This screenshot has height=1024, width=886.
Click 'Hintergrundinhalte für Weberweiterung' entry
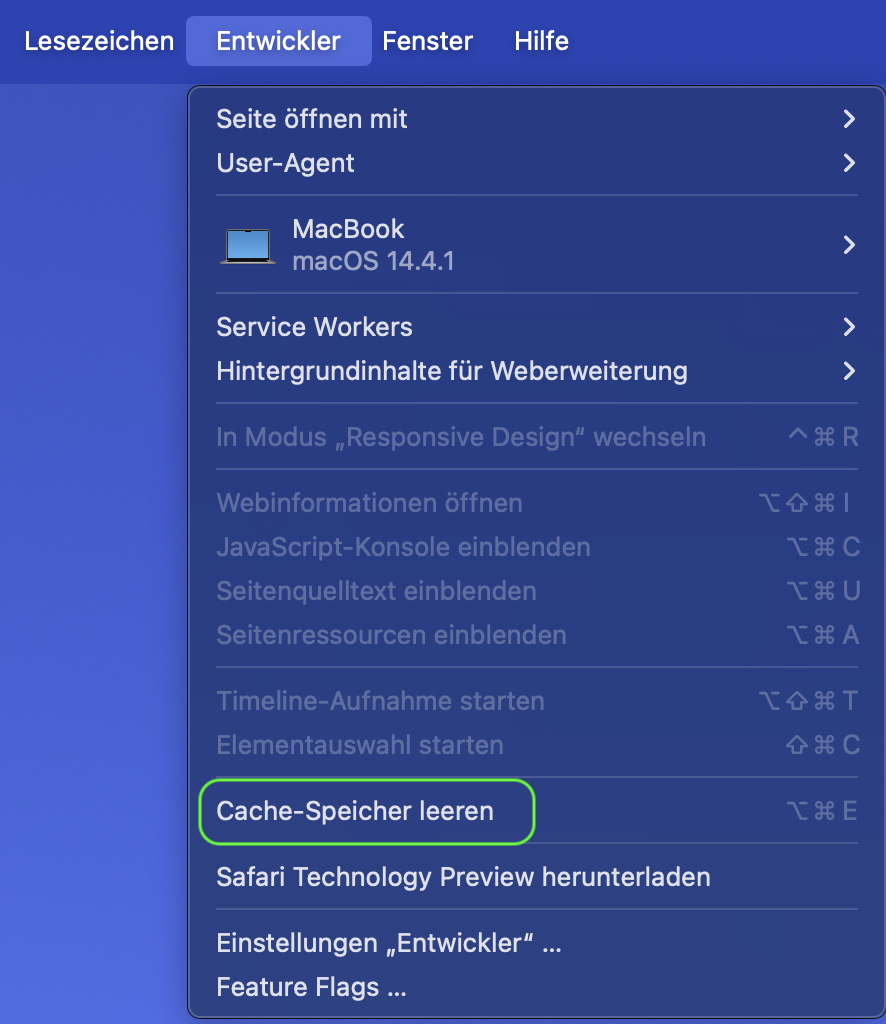click(451, 371)
